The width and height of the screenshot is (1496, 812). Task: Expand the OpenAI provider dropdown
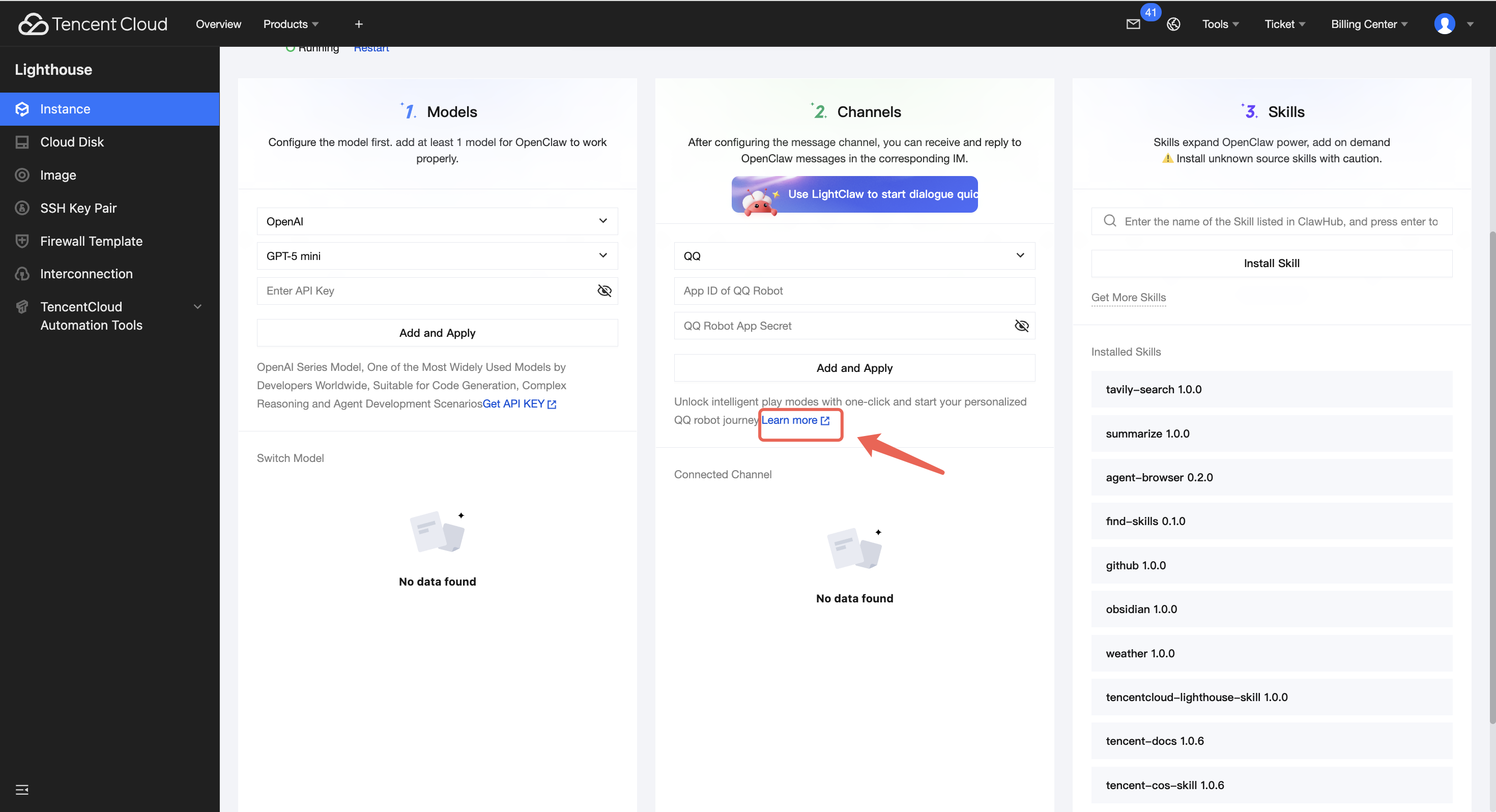pyautogui.click(x=437, y=221)
